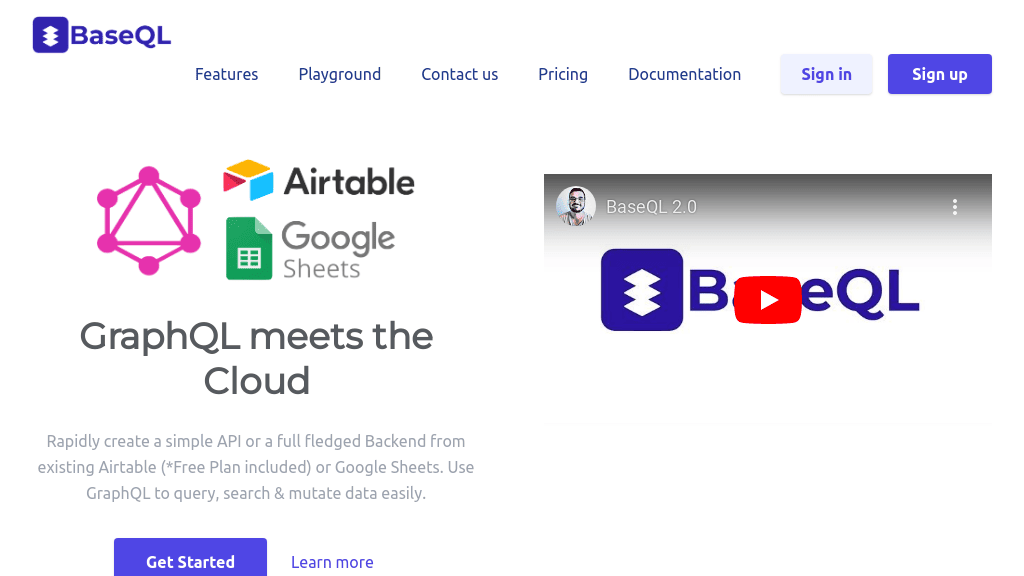Screen dimensions: 1024x576
Task: Click the Airtable wordmark text
Action: click(x=350, y=181)
